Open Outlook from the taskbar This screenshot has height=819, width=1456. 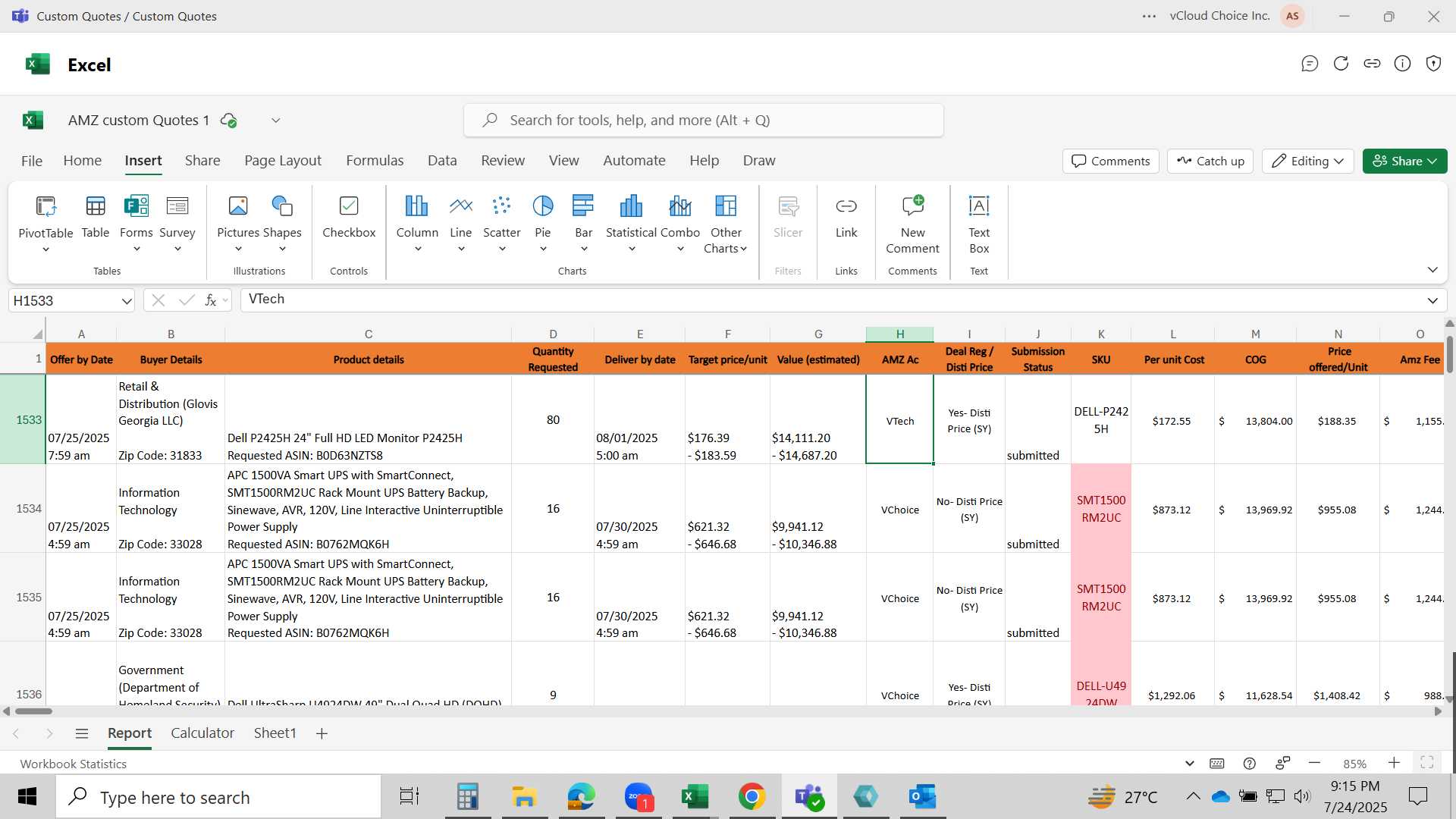point(923,797)
